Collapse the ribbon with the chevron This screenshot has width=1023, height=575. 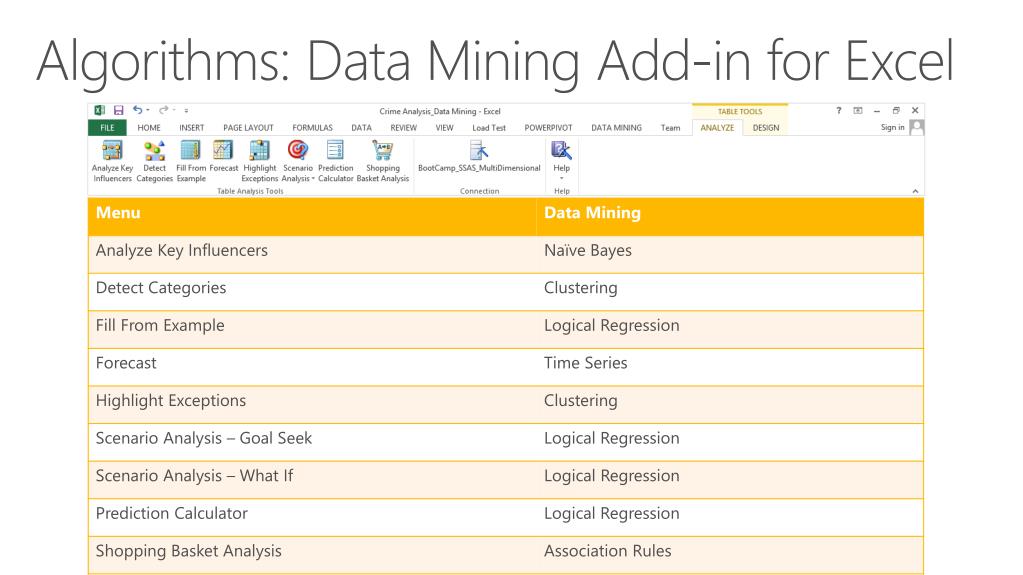pyautogui.click(x=917, y=190)
